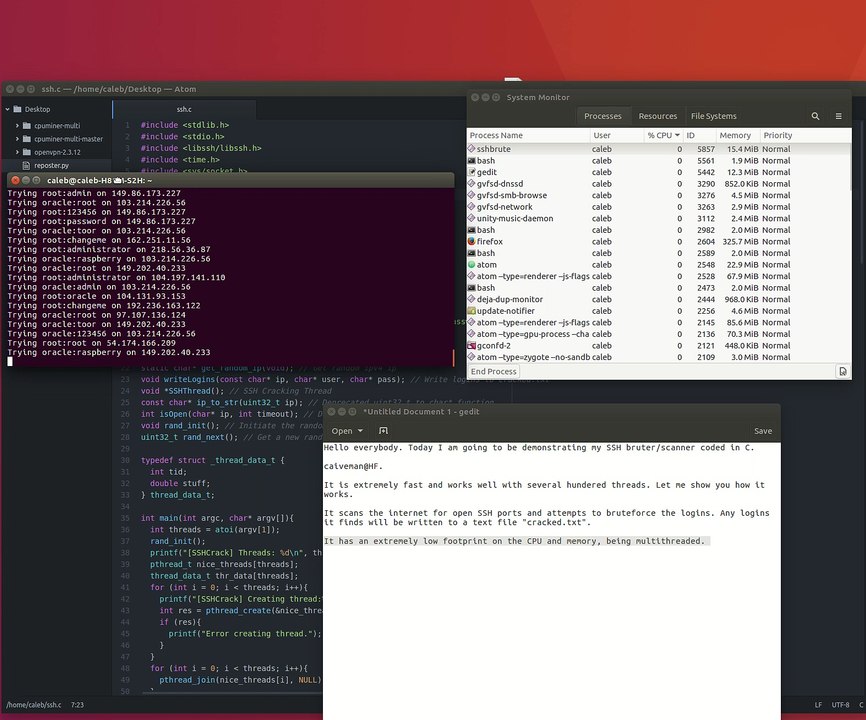This screenshot has height=720, width=866.
Task: Select the gvfsd-dnssd process row
Action: [659, 183]
